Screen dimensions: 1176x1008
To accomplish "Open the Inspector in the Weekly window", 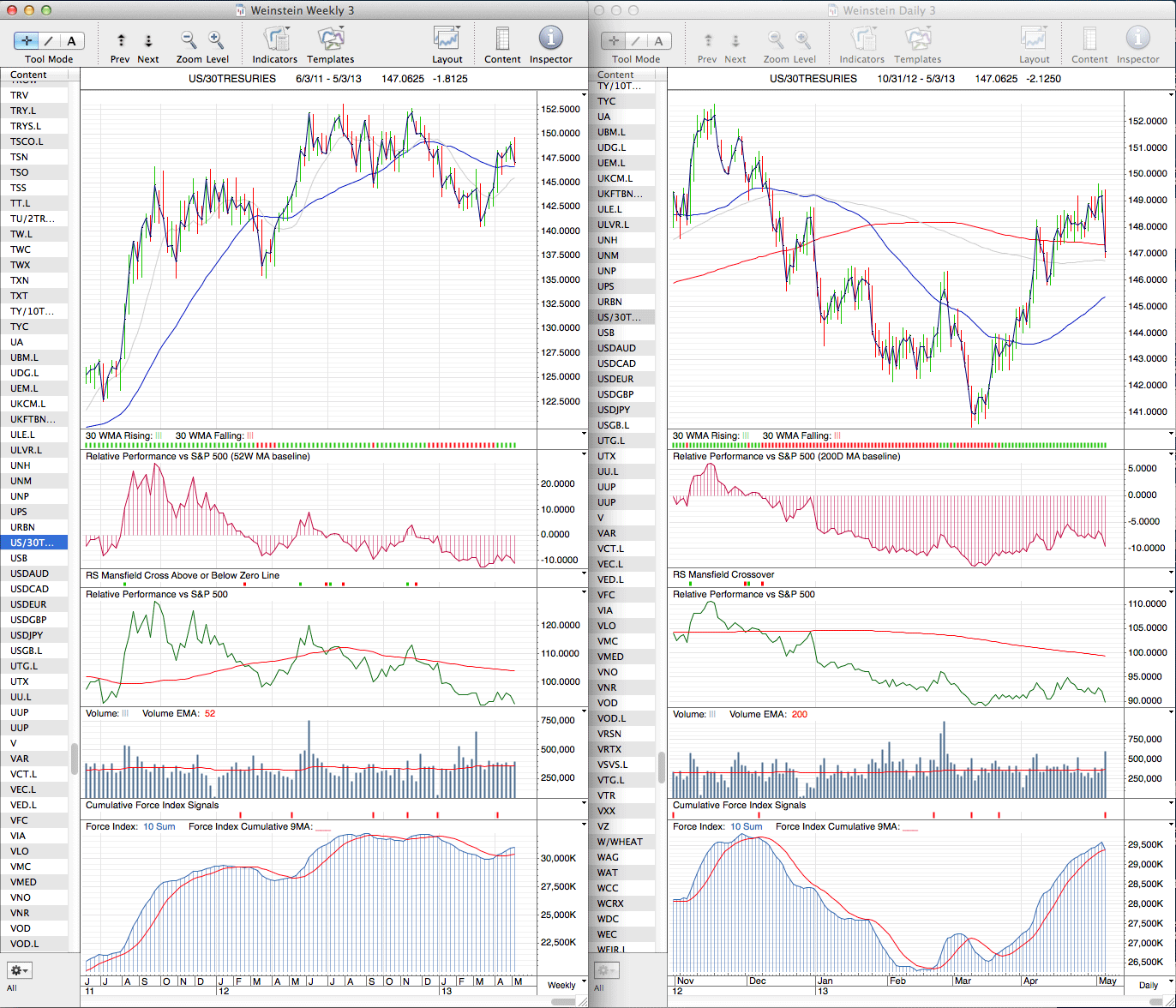I will [550, 40].
